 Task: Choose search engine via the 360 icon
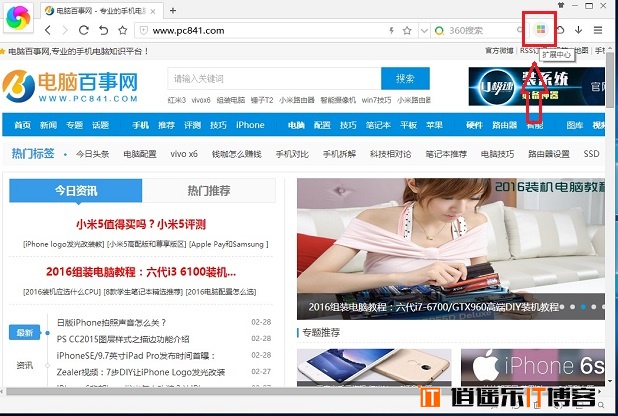coord(439,30)
